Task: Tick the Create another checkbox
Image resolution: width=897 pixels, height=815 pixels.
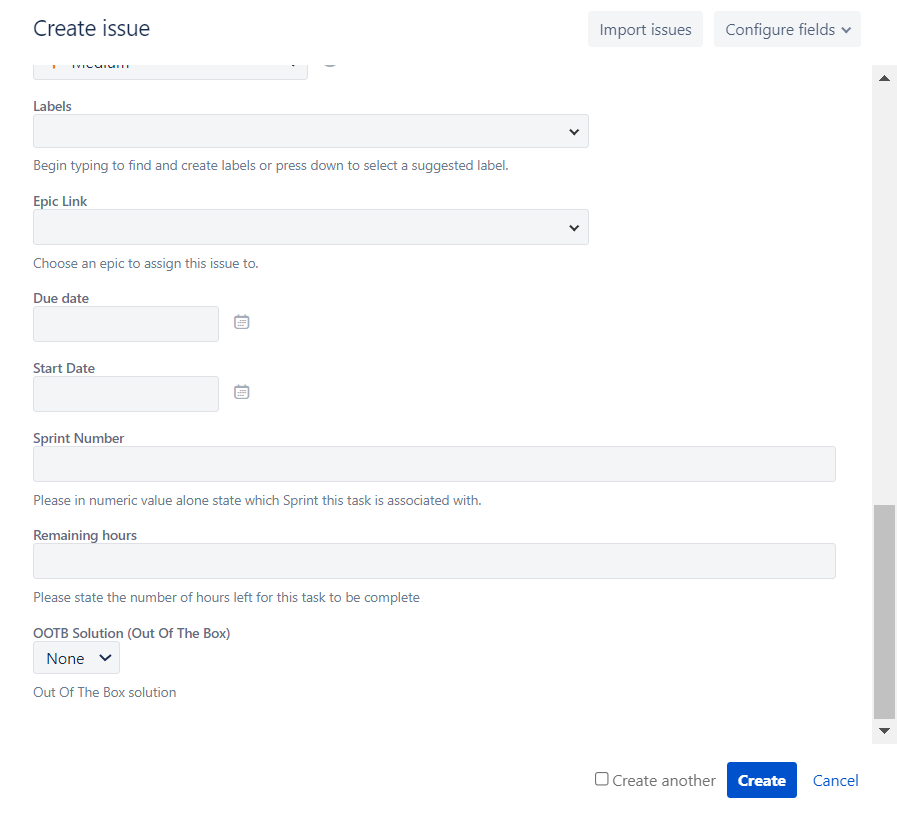Action: coord(601,779)
